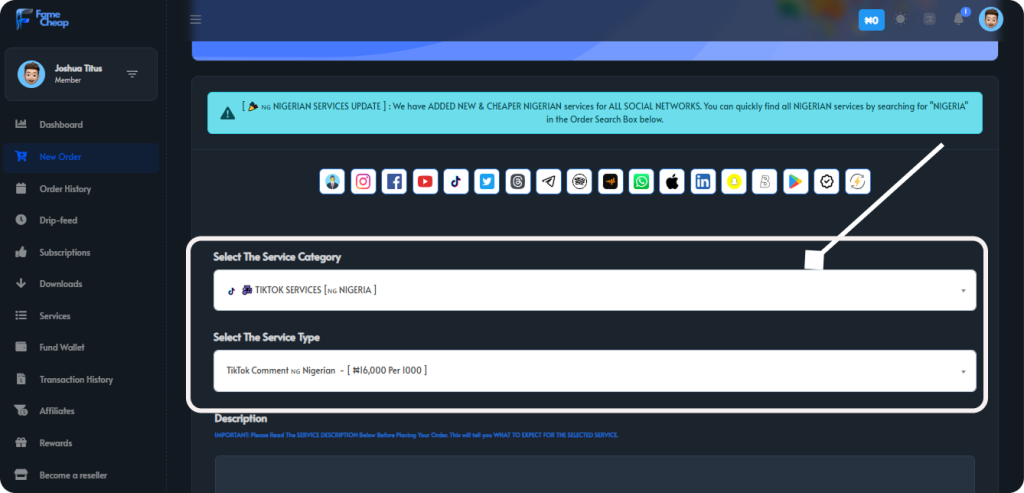The height and width of the screenshot is (493, 1024).
Task: Pick the yellow Snapchat icon
Action: [734, 182]
